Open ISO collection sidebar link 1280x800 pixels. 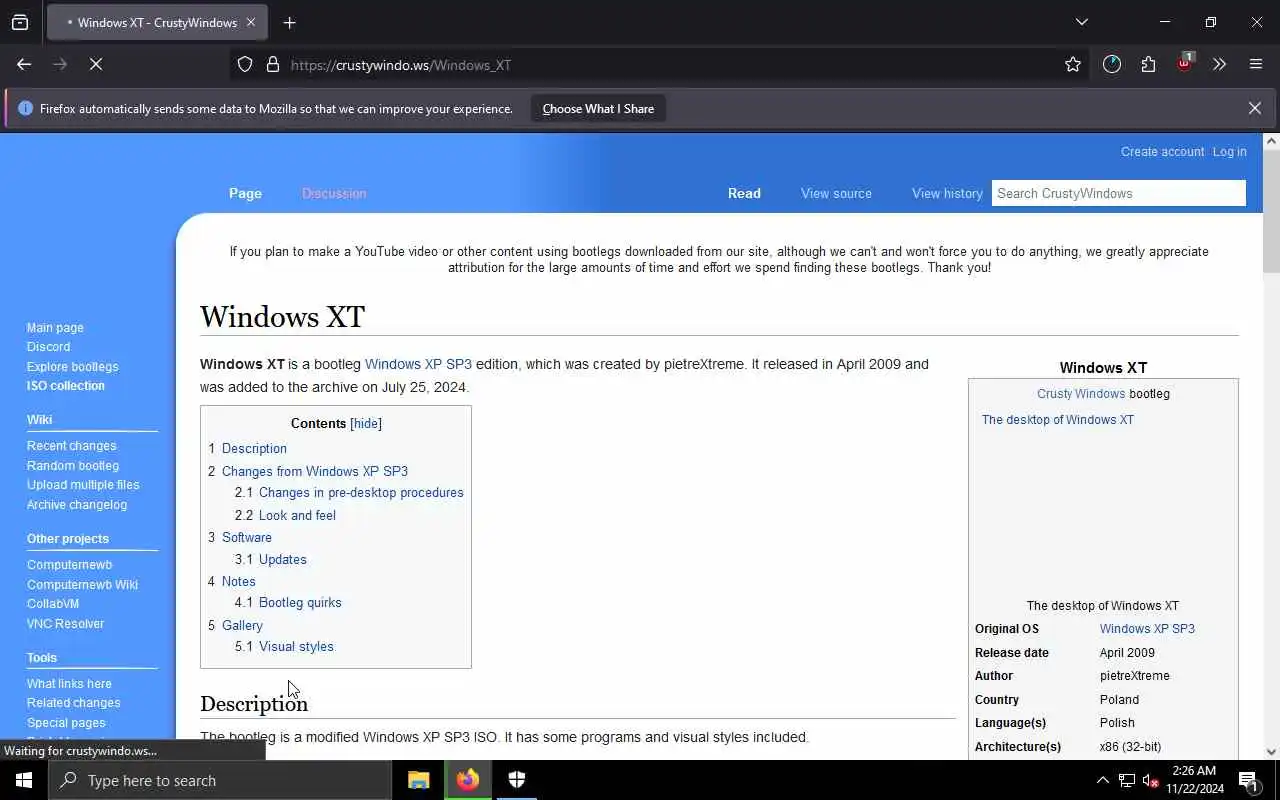click(65, 386)
